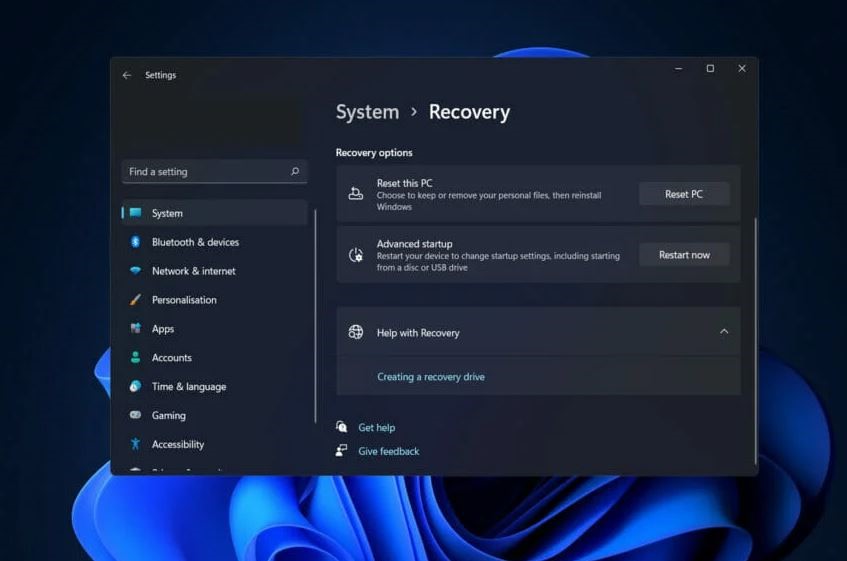Image resolution: width=847 pixels, height=561 pixels.
Task: Click the Find a setting search box
Action: (215, 171)
